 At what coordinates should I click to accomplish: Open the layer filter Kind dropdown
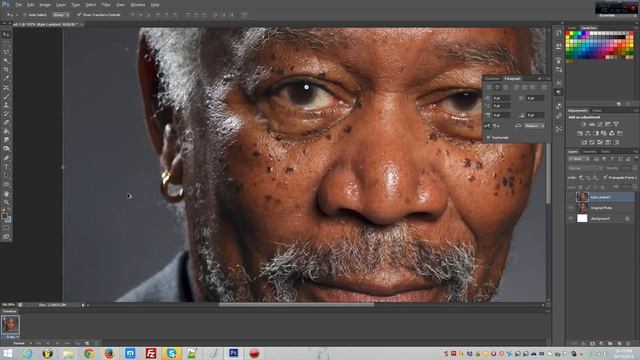point(578,159)
